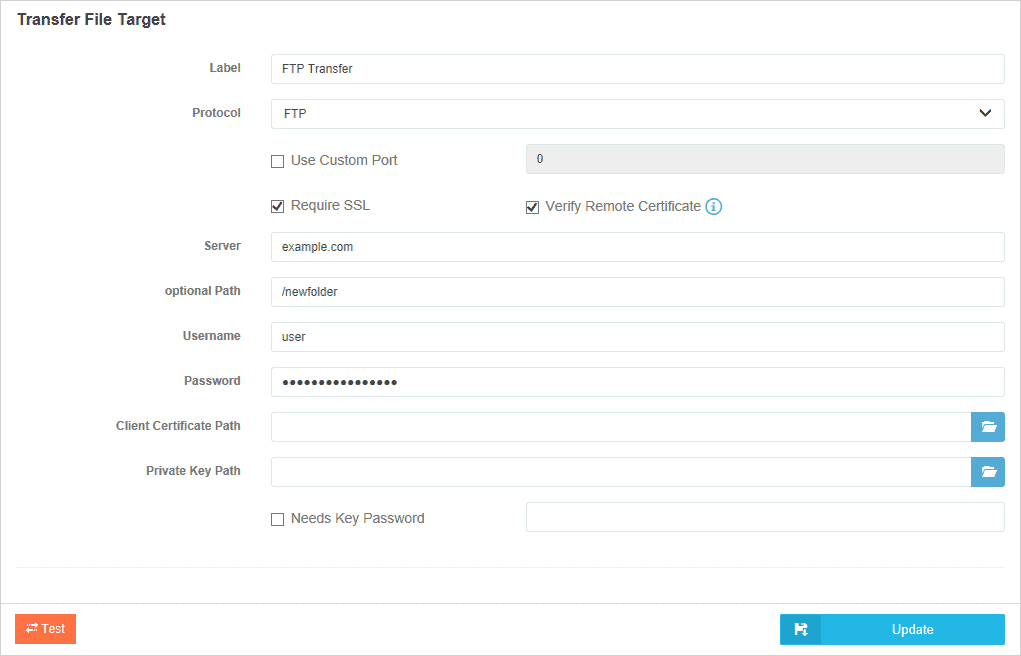1021x656 pixels.
Task: Click the empty key password input field
Action: click(764, 517)
